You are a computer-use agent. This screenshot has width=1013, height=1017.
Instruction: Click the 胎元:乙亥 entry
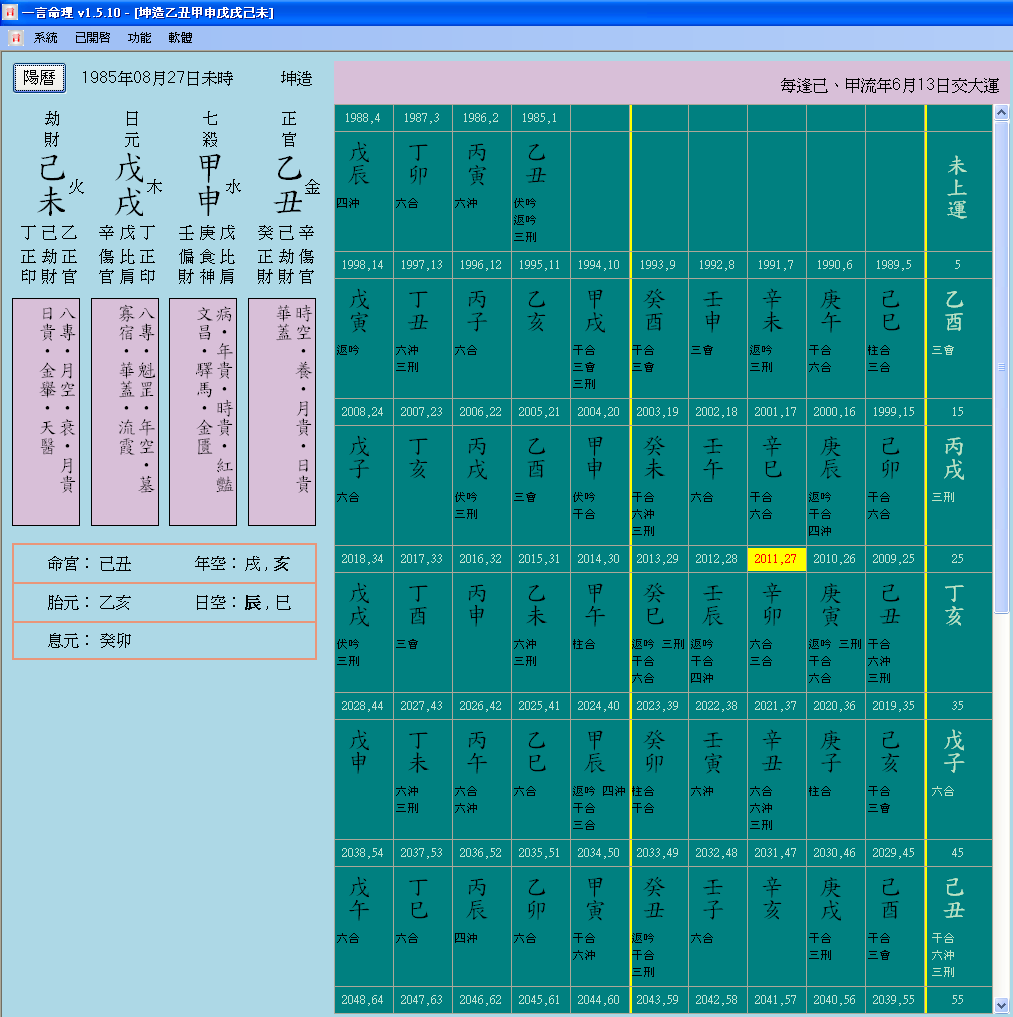tap(89, 603)
